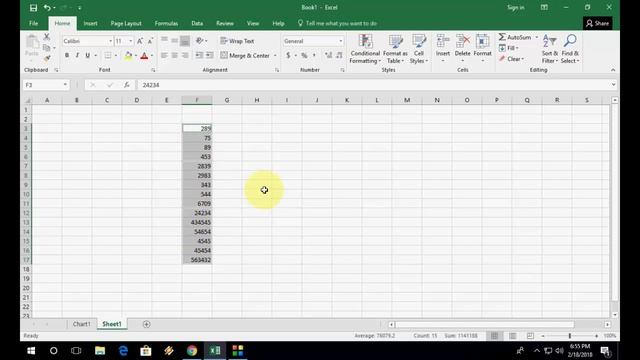Open the font name dropdown
Image resolution: width=640 pixels, height=360 pixels.
110,41
